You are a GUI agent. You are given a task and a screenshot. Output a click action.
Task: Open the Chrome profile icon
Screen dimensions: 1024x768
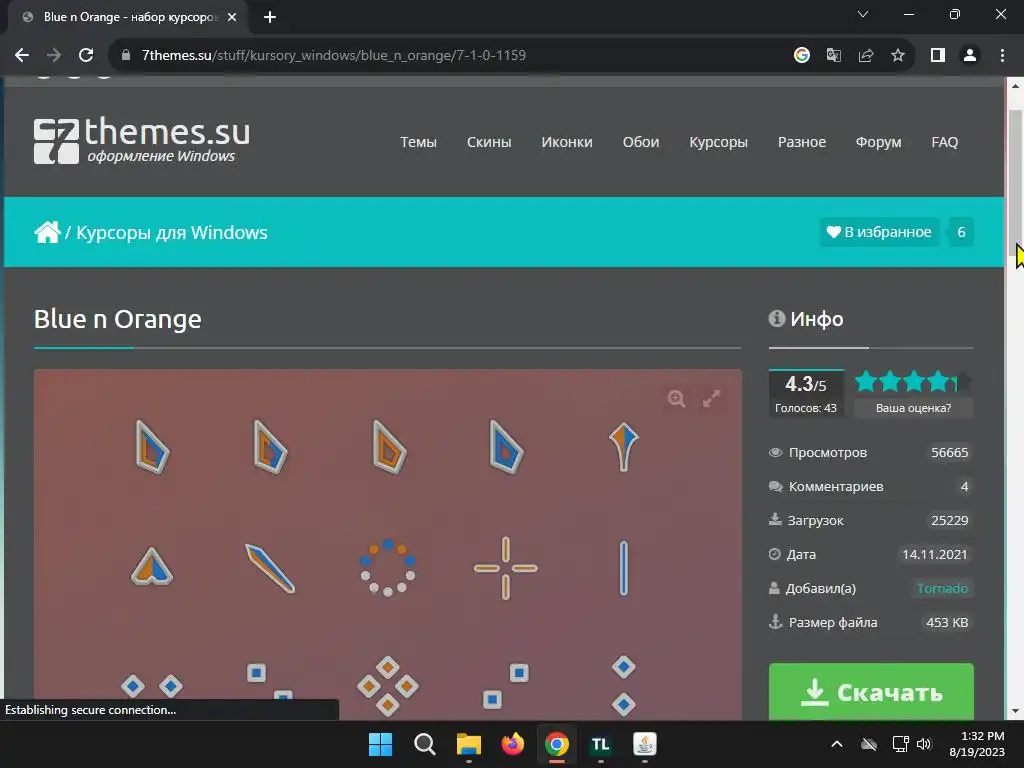[x=970, y=56]
